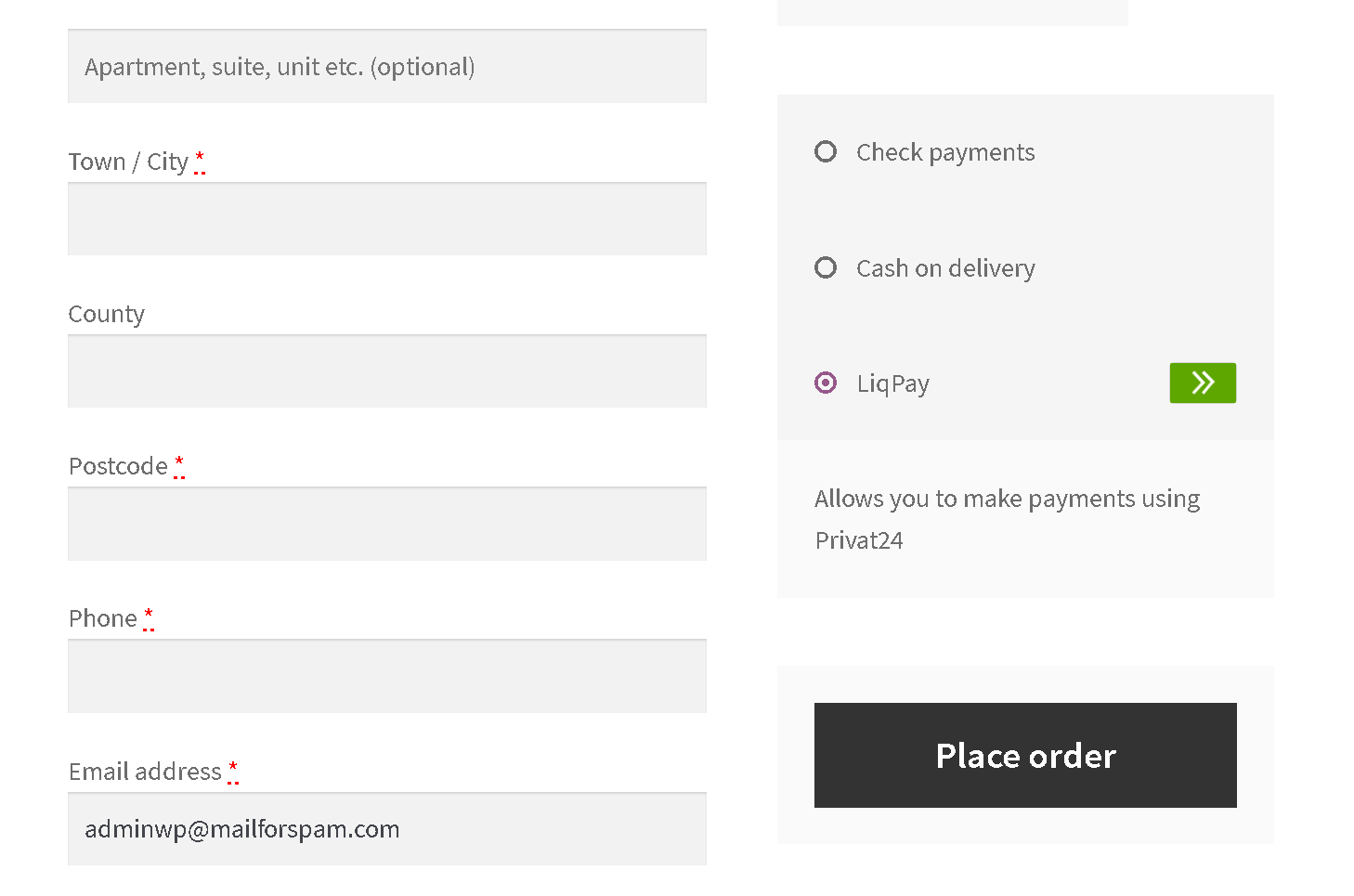This screenshot has width=1354, height=896.
Task: Choose the Cash on delivery radio button
Action: coord(826,267)
